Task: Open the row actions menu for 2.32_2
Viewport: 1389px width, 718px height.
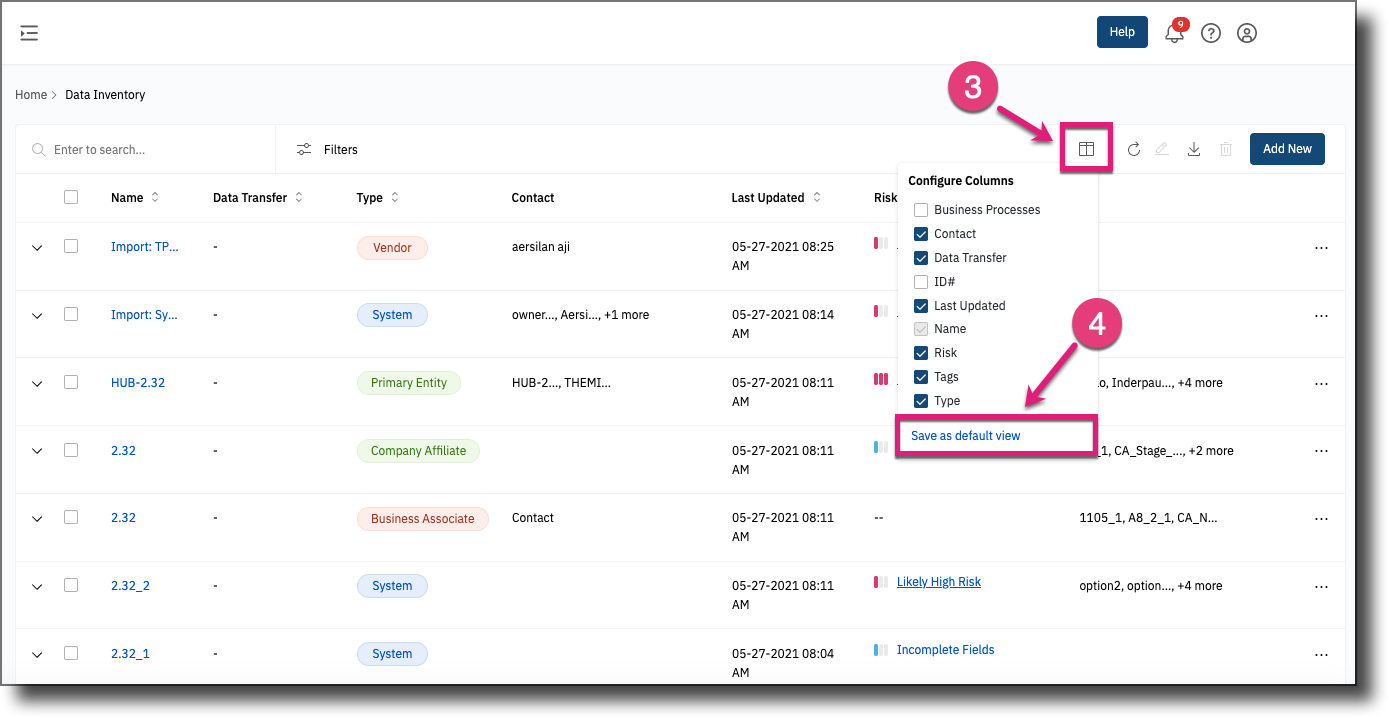Action: [x=1321, y=585]
